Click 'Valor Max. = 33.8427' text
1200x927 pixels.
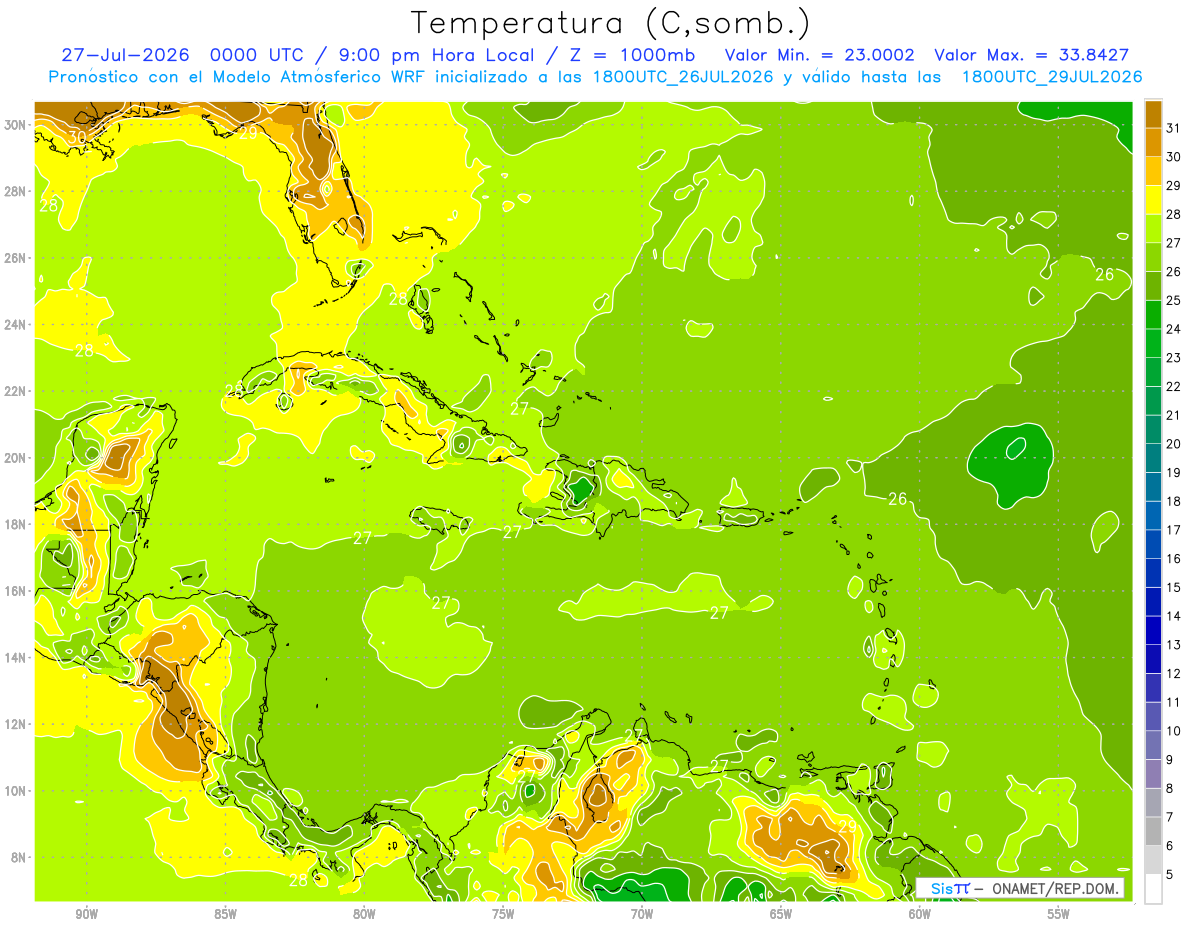coord(1032,55)
